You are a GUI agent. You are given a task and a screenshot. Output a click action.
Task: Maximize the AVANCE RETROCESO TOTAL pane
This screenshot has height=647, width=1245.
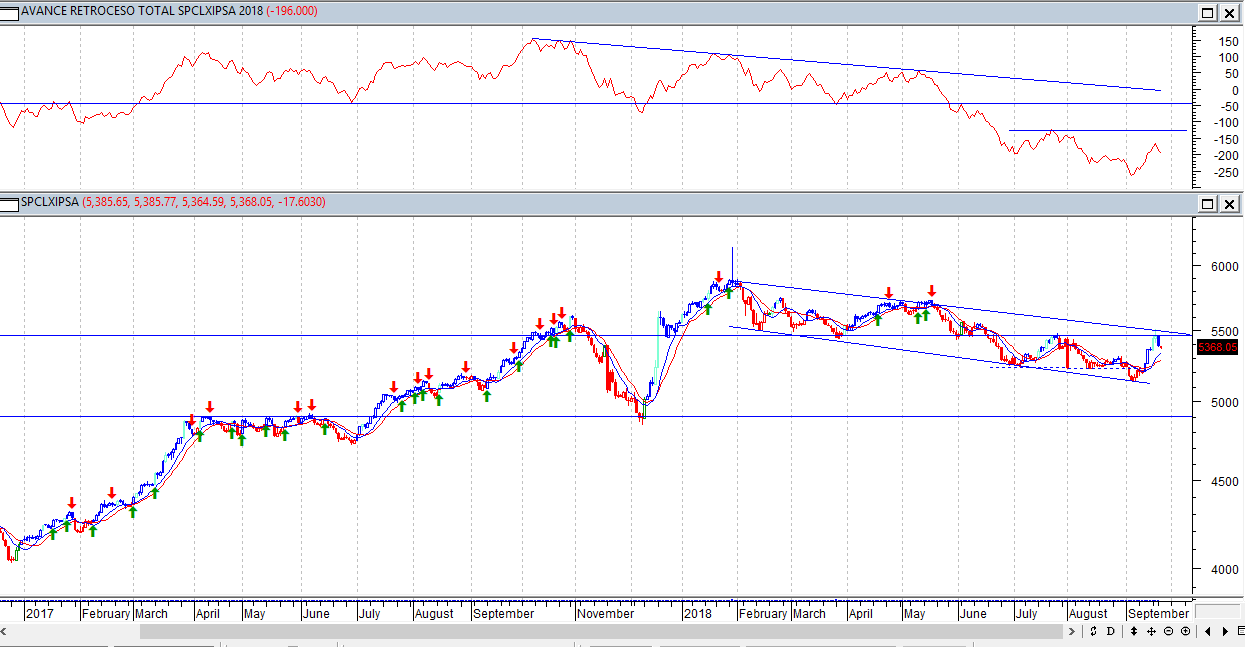click(x=1207, y=12)
